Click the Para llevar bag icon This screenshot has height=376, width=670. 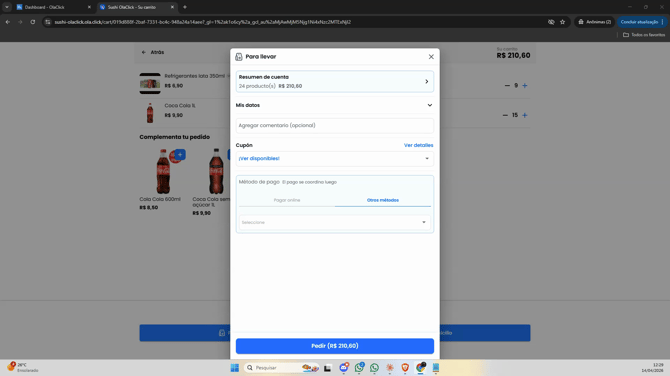(239, 56)
